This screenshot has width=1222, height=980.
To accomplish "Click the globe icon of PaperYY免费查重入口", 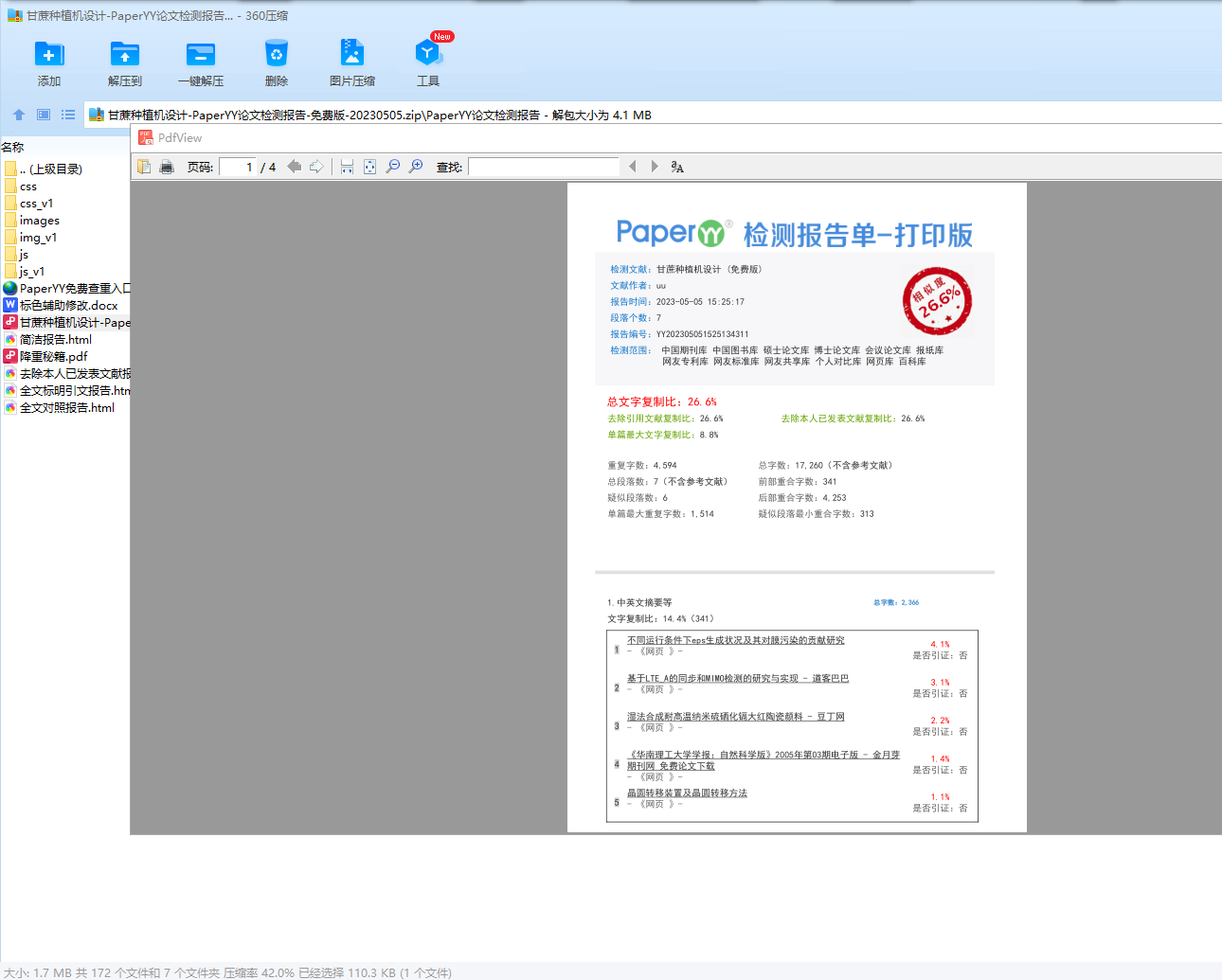I will pyautogui.click(x=10, y=288).
